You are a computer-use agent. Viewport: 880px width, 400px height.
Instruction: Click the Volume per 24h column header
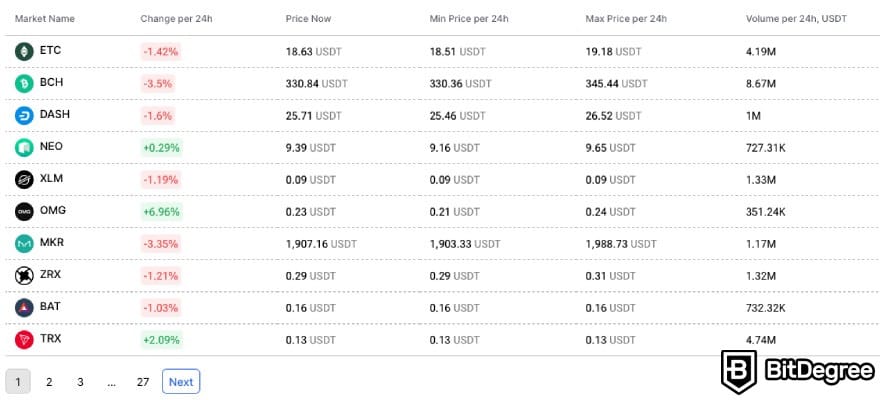798,19
